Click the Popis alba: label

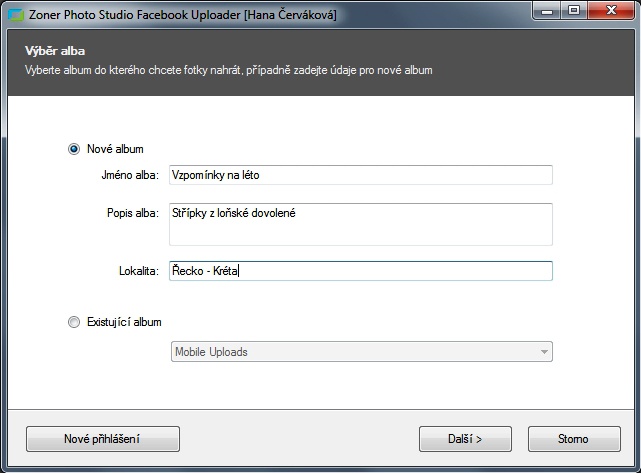tap(133, 213)
